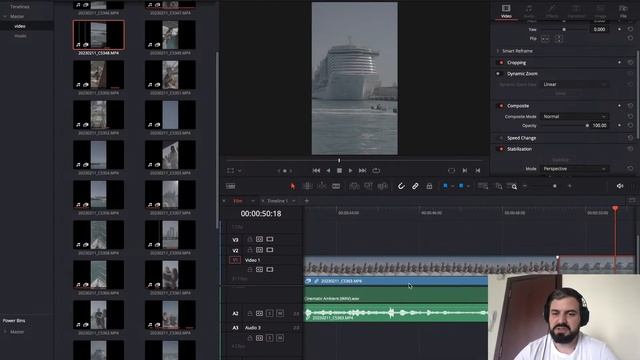Toggle the Cropping enable switch
Screen dimensions: 640x360
tap(501, 63)
